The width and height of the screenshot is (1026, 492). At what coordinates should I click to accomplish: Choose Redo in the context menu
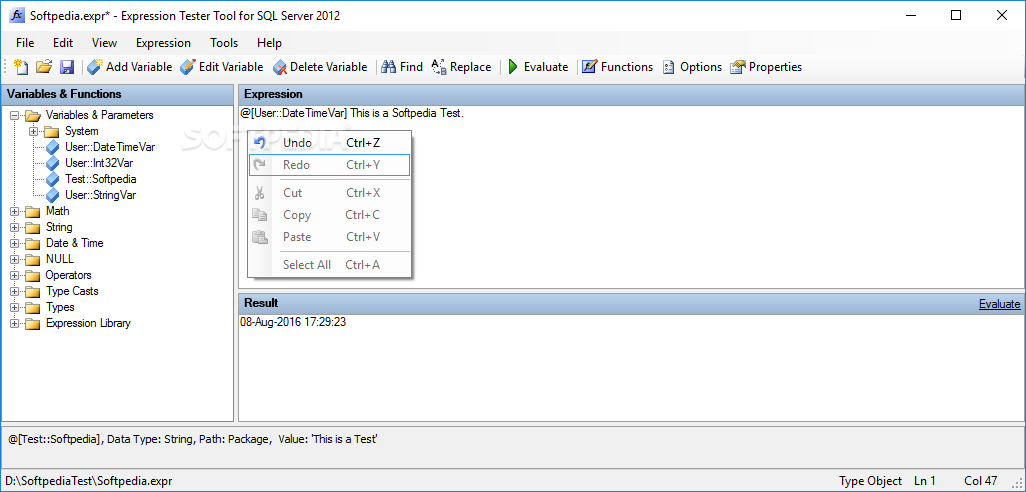(329, 165)
